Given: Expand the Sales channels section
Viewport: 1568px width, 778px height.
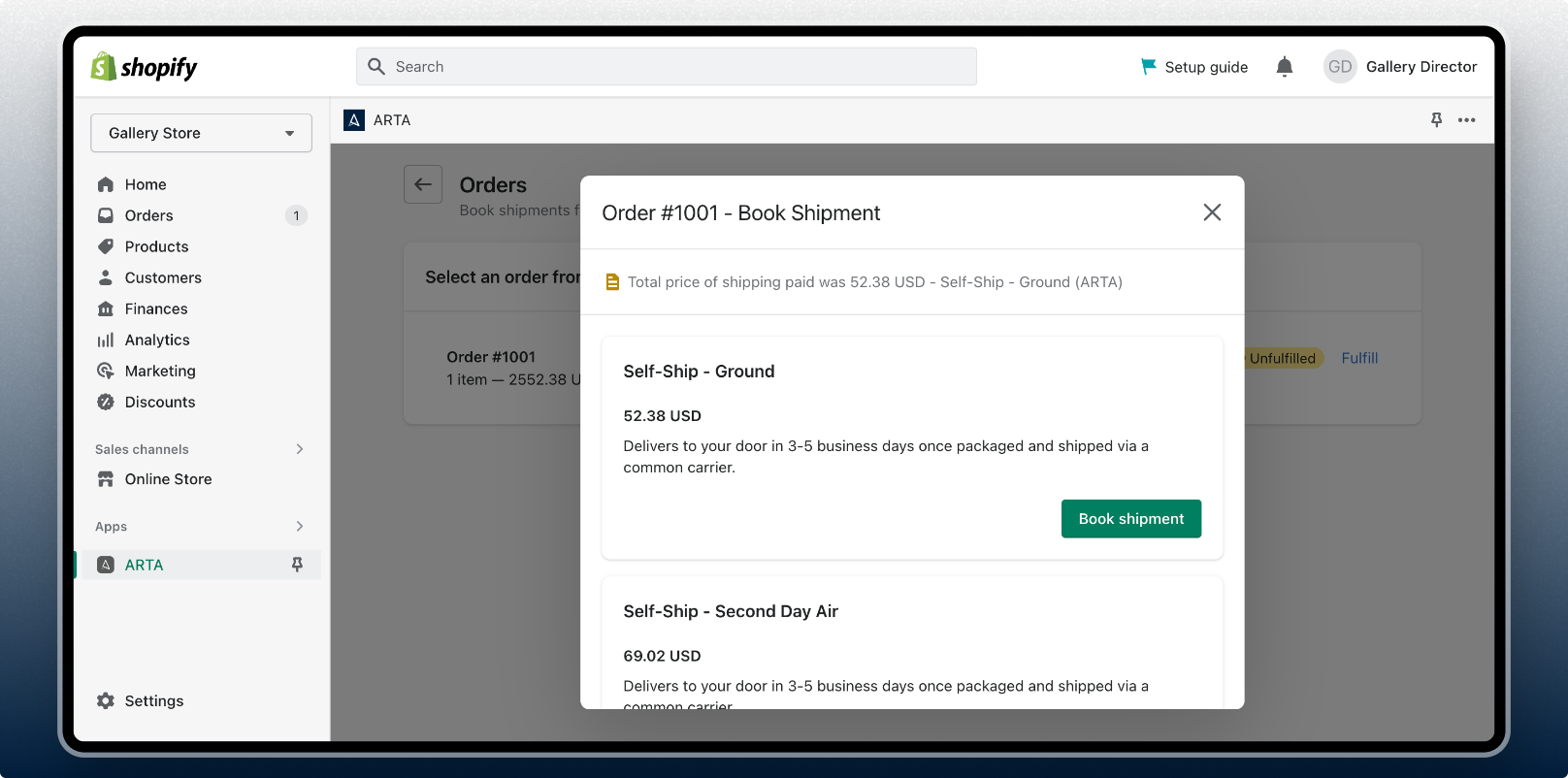Looking at the screenshot, I should pyautogui.click(x=299, y=449).
